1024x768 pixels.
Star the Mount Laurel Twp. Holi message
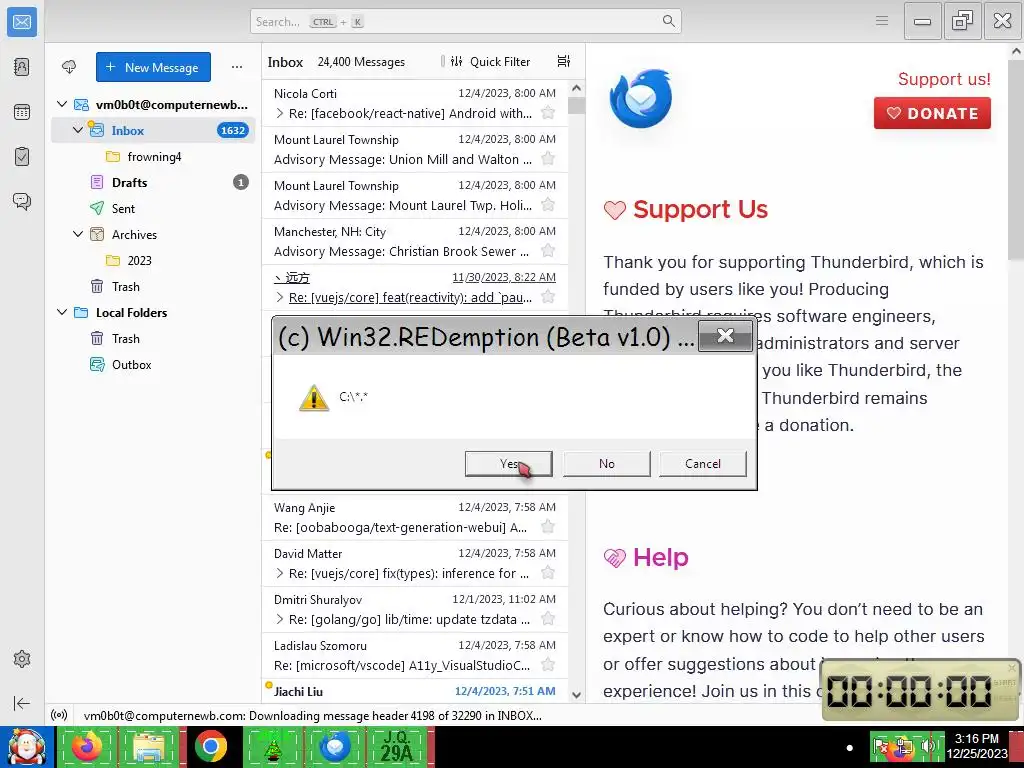point(548,205)
